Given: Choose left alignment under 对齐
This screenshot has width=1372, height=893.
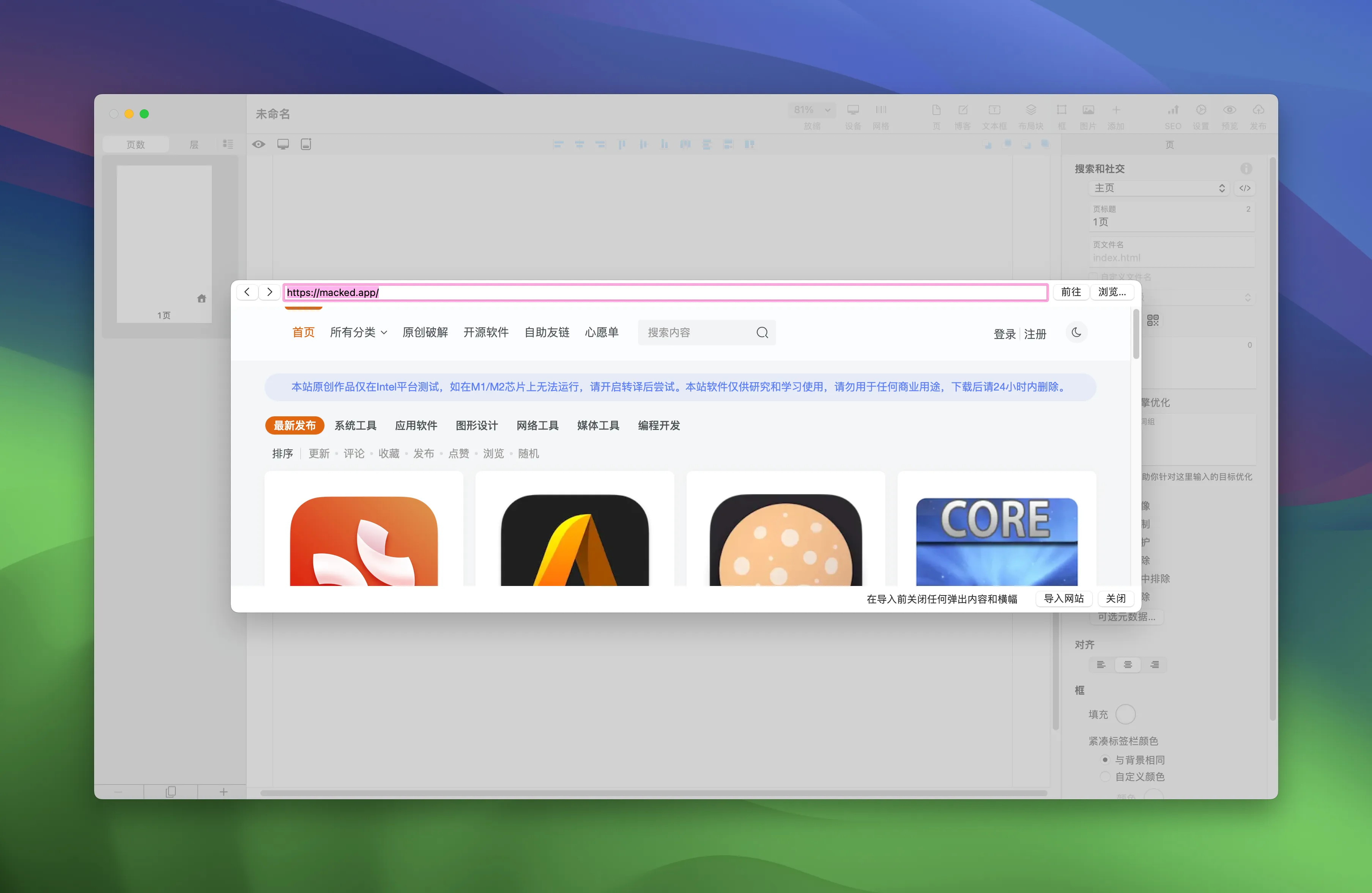Looking at the screenshot, I should [x=1101, y=665].
